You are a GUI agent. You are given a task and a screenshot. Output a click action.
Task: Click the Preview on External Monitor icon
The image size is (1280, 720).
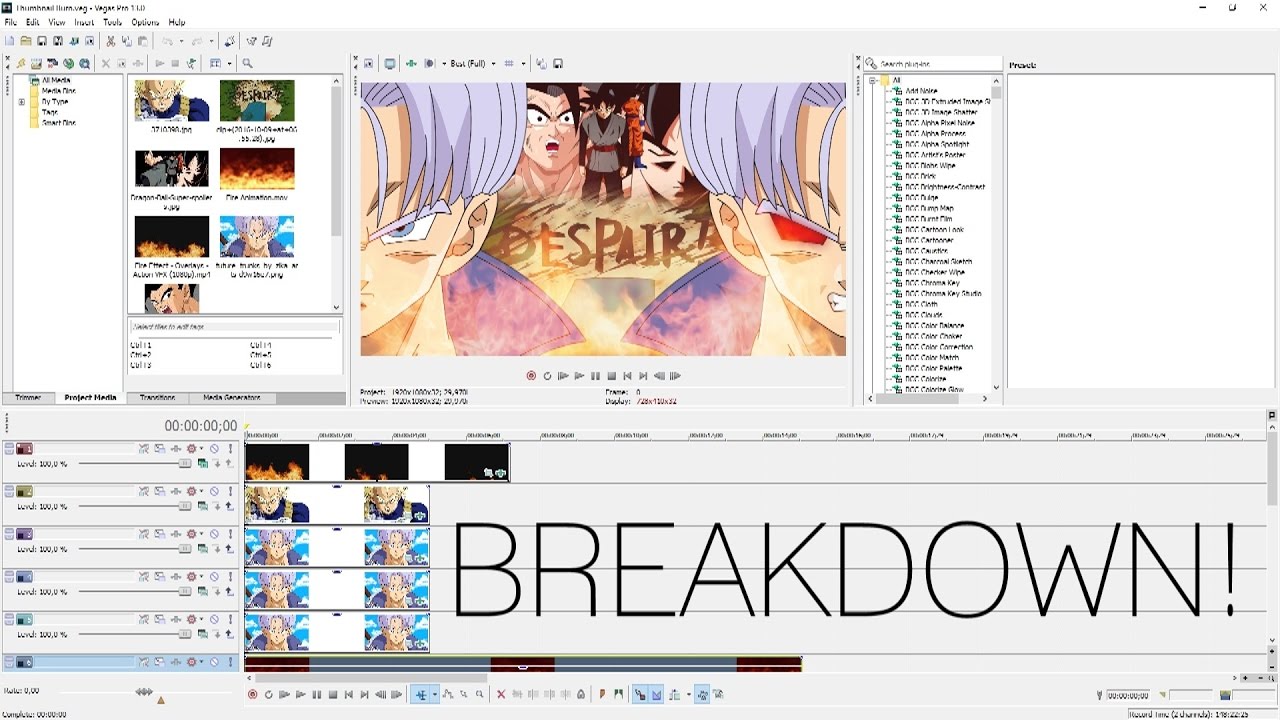point(389,63)
